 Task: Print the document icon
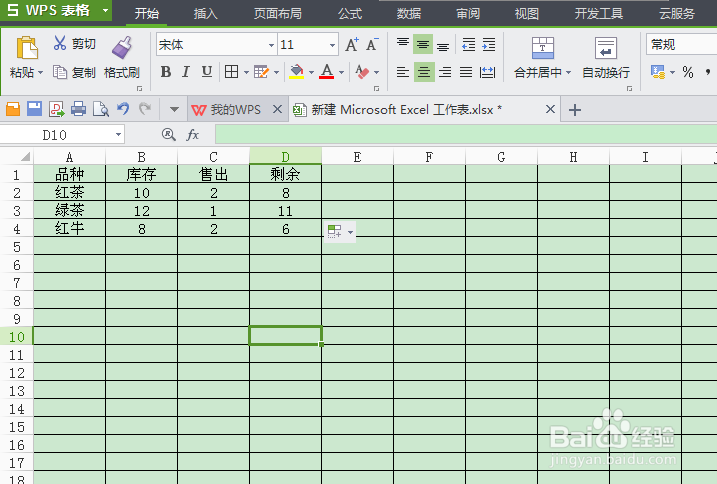[x=79, y=109]
